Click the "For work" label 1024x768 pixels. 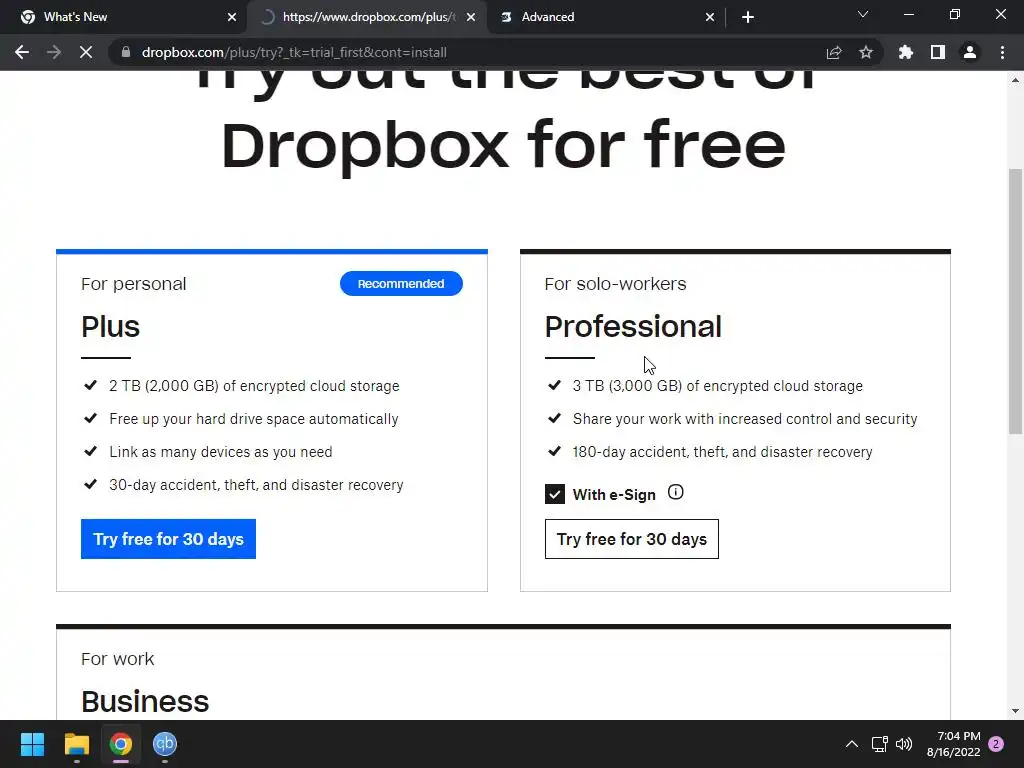[118, 659]
